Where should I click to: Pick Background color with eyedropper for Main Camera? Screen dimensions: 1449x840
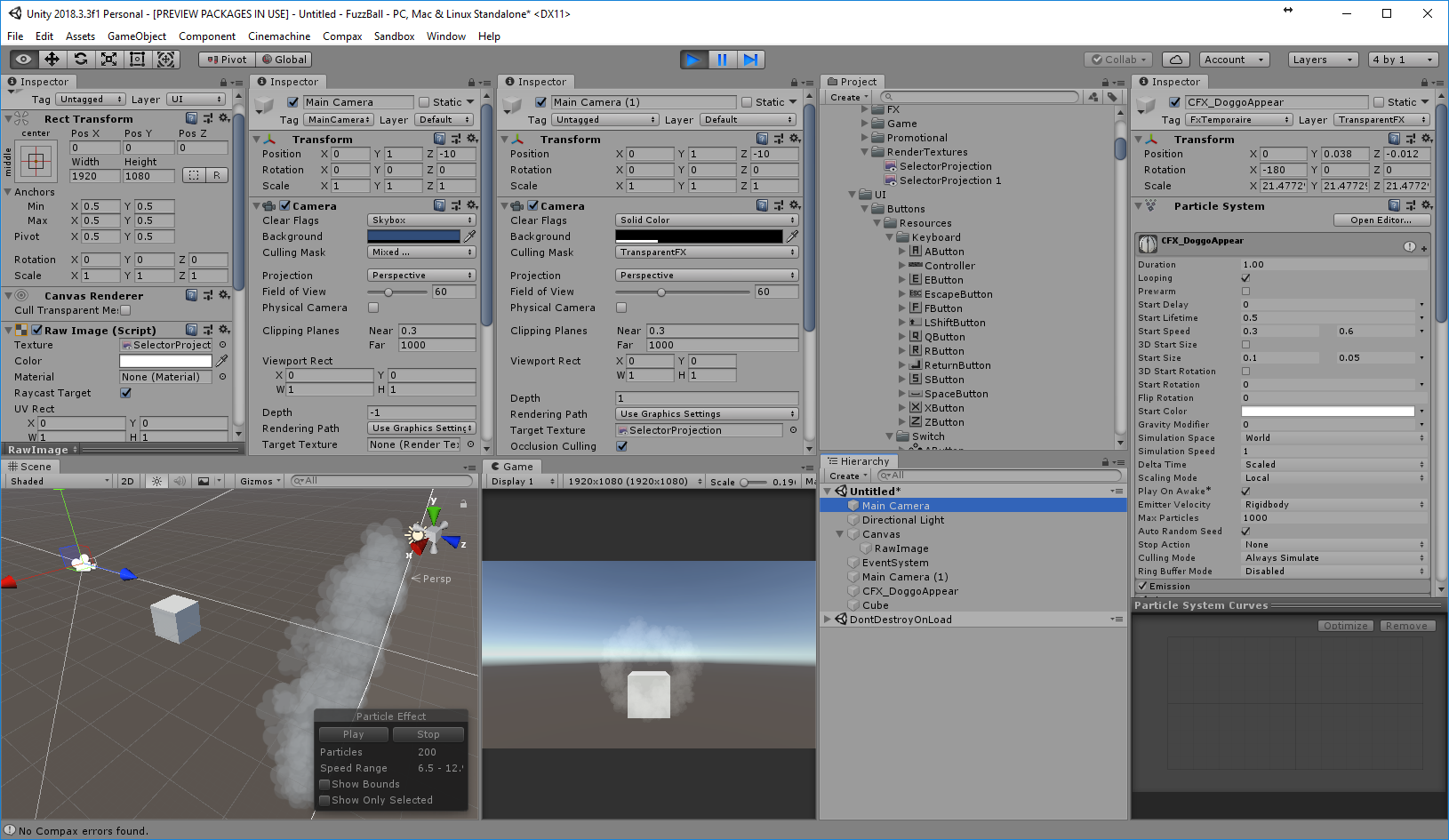(469, 236)
